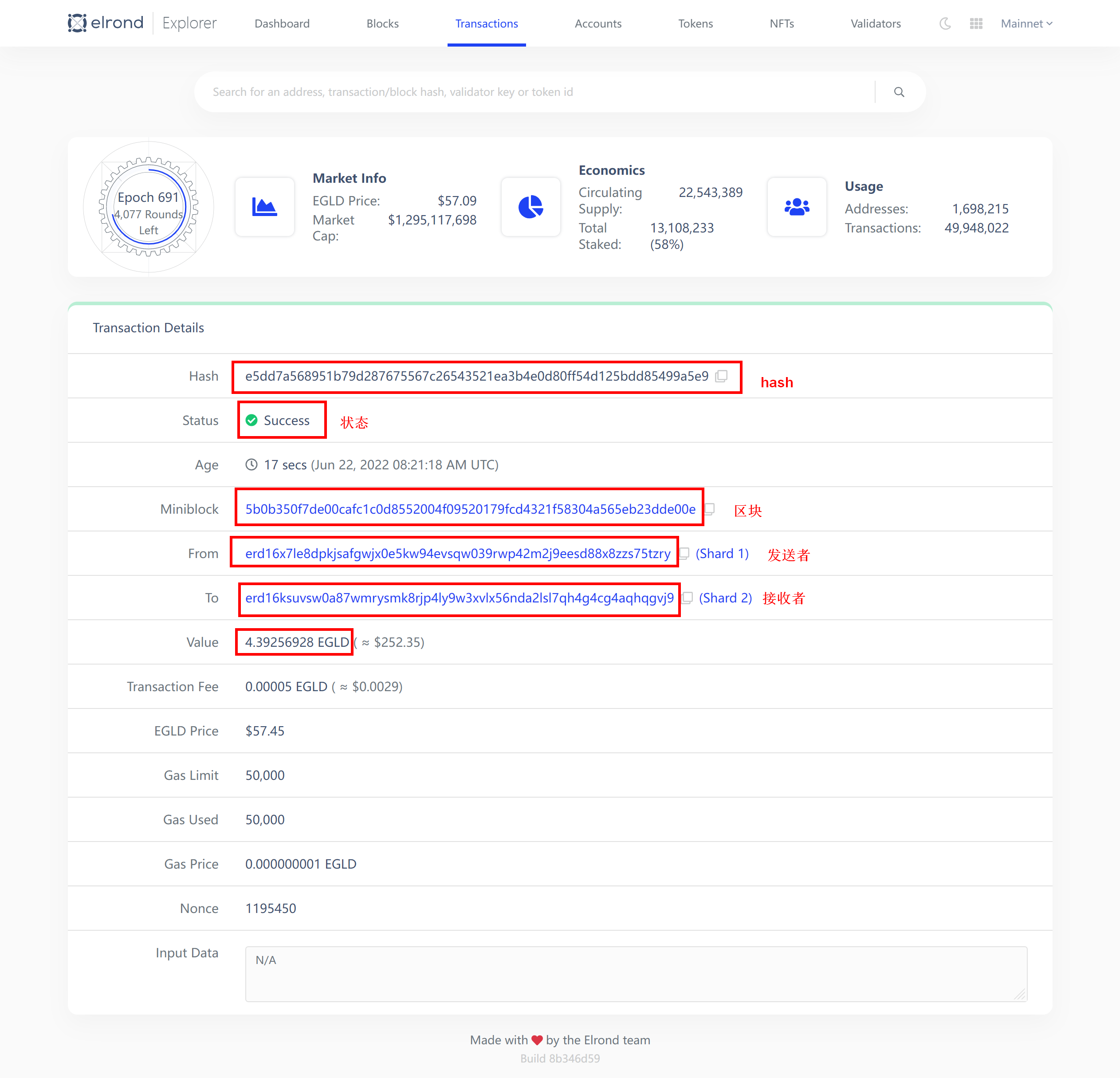Copy the From address icon

[x=684, y=553]
